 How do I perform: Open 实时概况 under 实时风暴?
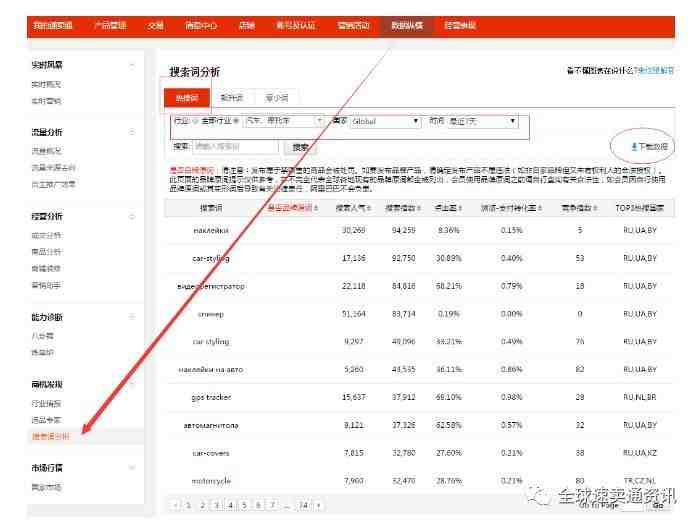pyautogui.click(x=46, y=84)
